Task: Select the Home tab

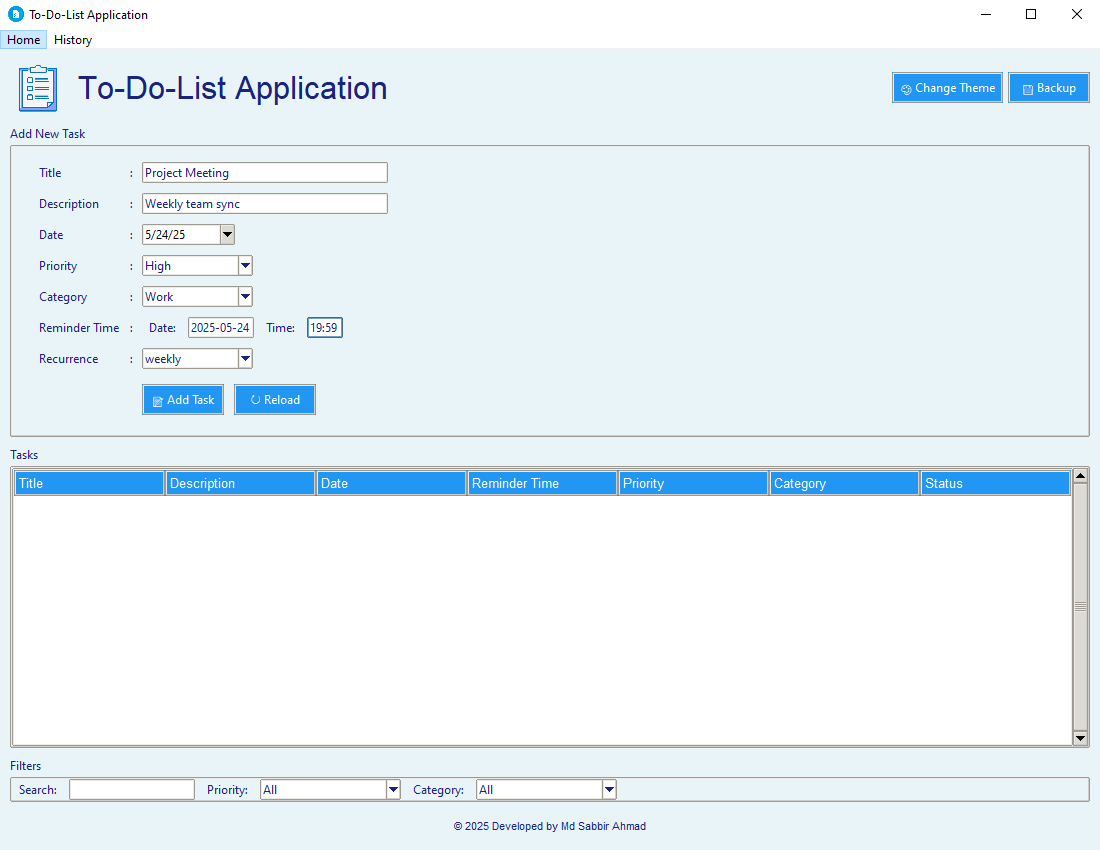Action: (x=23, y=40)
